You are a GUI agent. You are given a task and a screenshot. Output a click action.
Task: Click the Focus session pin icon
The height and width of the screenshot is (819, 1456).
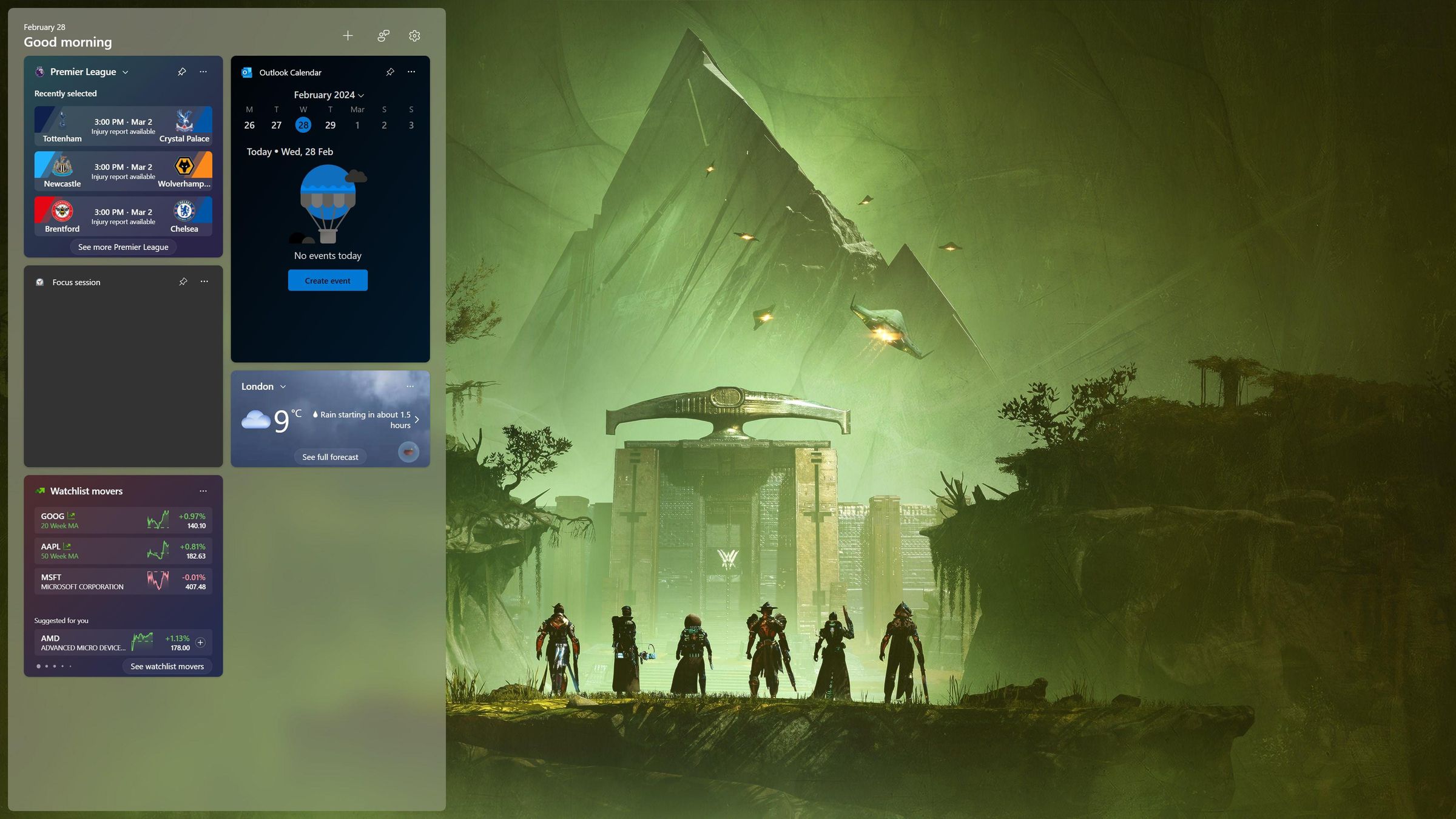point(183,282)
